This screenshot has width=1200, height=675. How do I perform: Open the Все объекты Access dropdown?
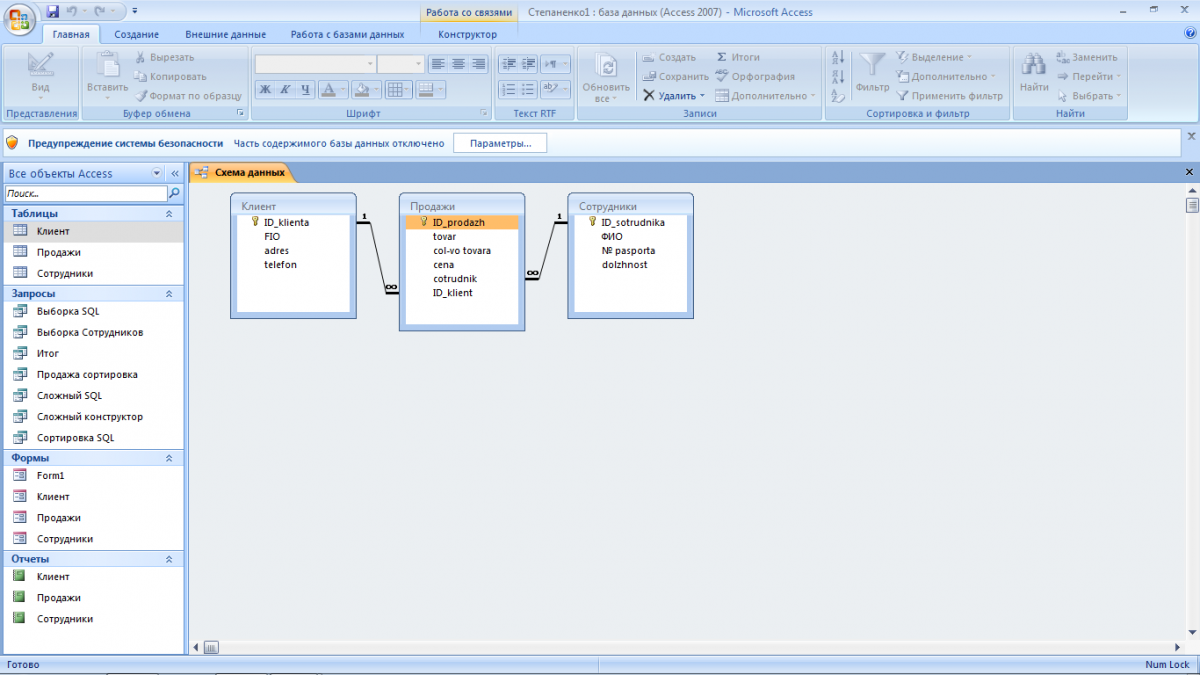(156, 173)
